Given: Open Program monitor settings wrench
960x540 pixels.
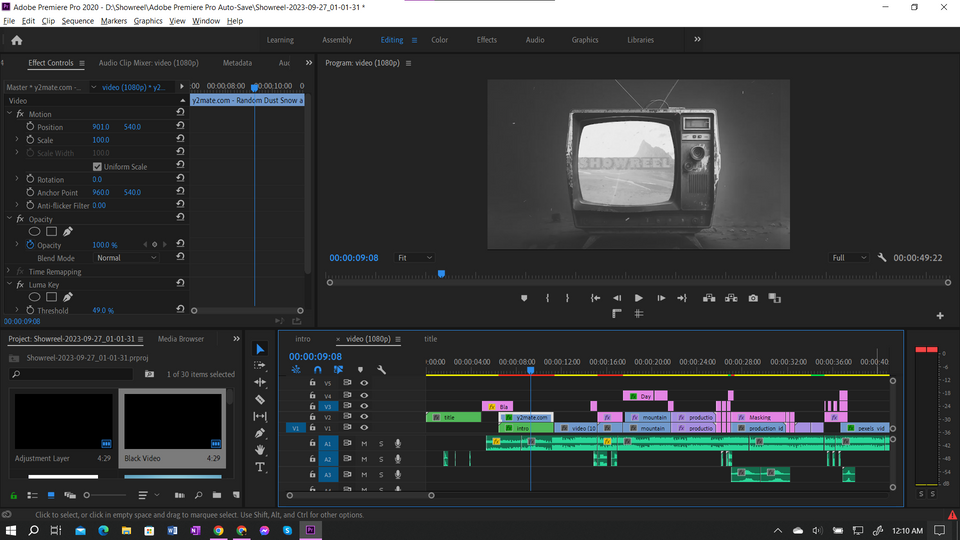Looking at the screenshot, I should pos(882,258).
